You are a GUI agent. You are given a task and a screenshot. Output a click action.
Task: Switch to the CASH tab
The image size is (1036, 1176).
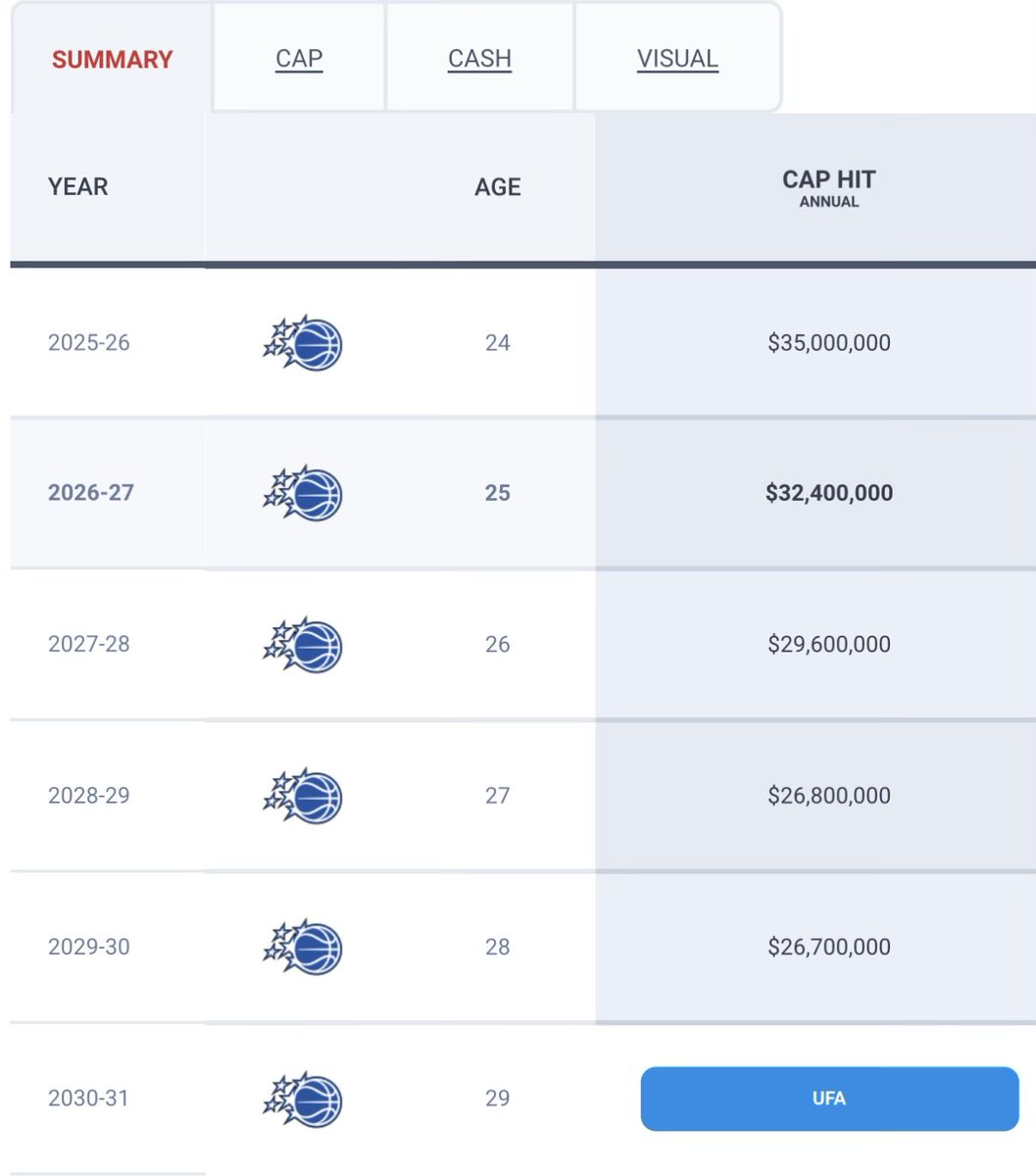480,59
